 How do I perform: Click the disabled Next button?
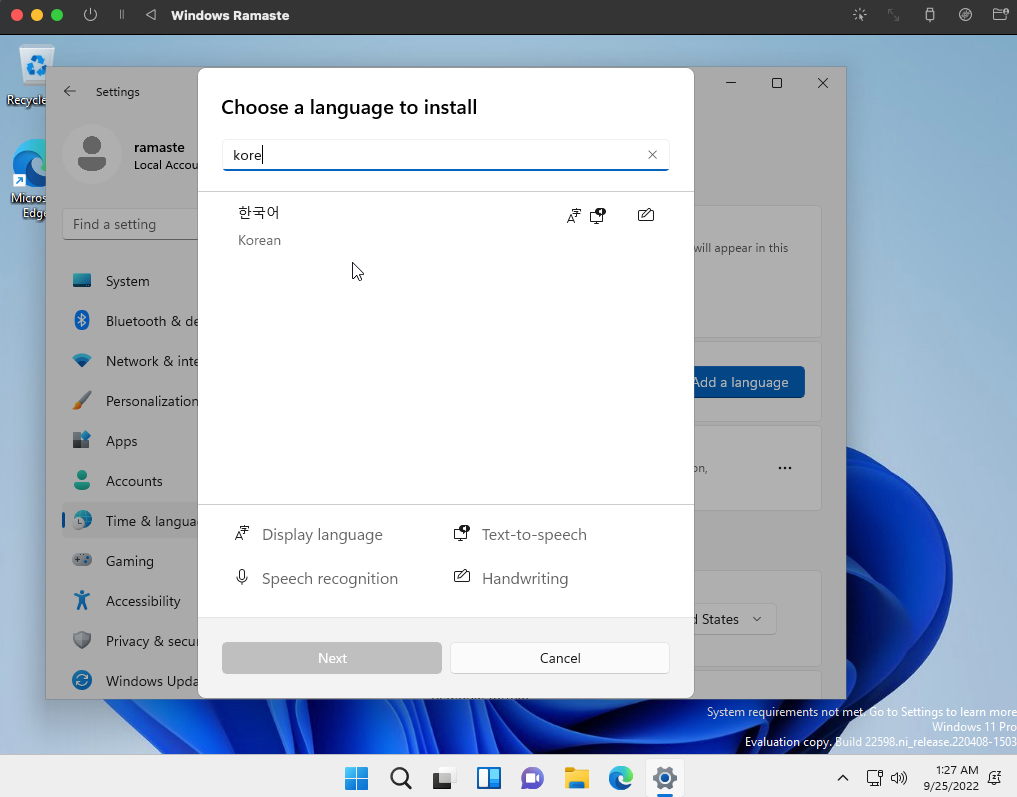tap(332, 658)
